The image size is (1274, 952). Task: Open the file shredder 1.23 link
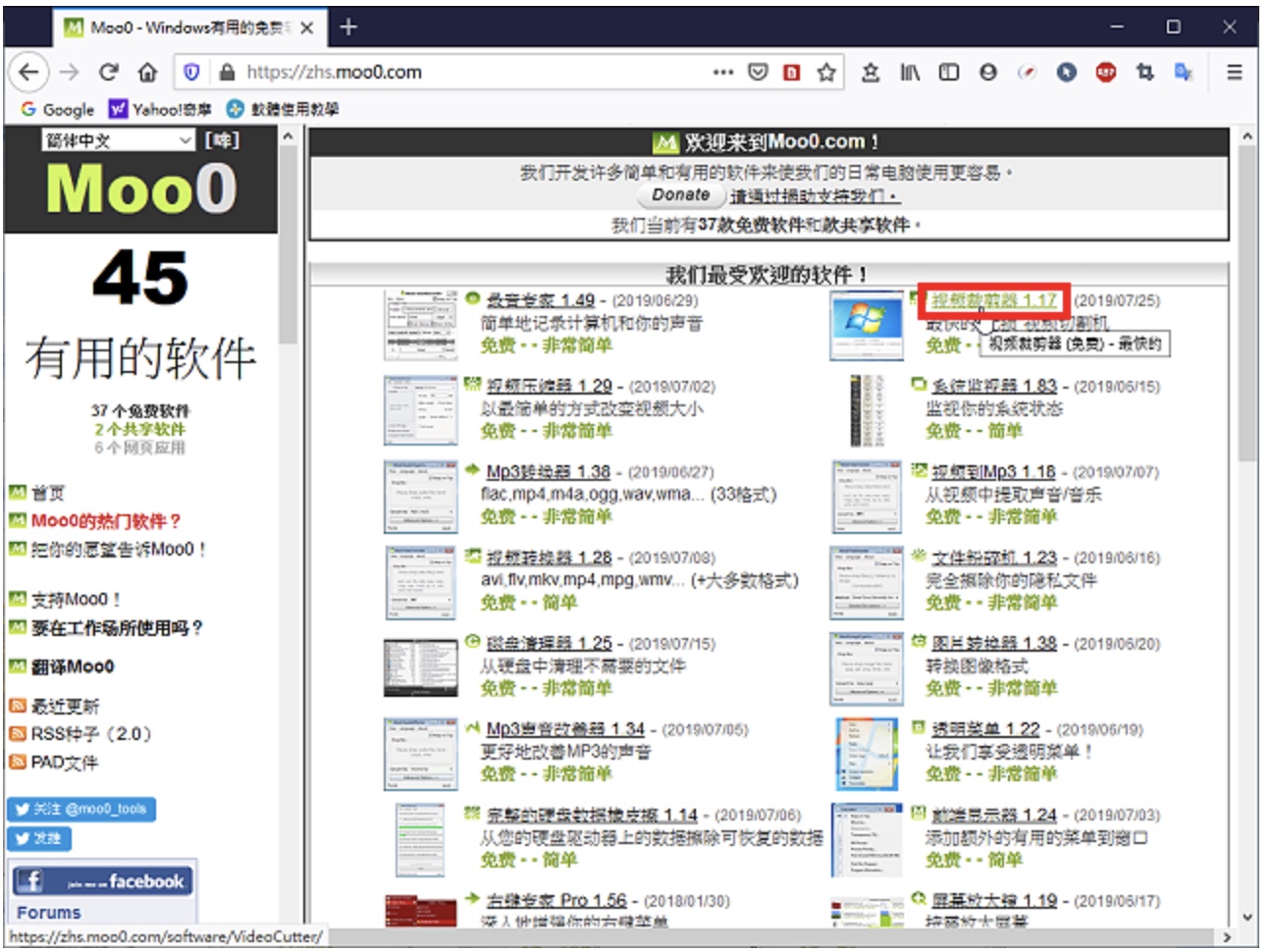(x=993, y=557)
